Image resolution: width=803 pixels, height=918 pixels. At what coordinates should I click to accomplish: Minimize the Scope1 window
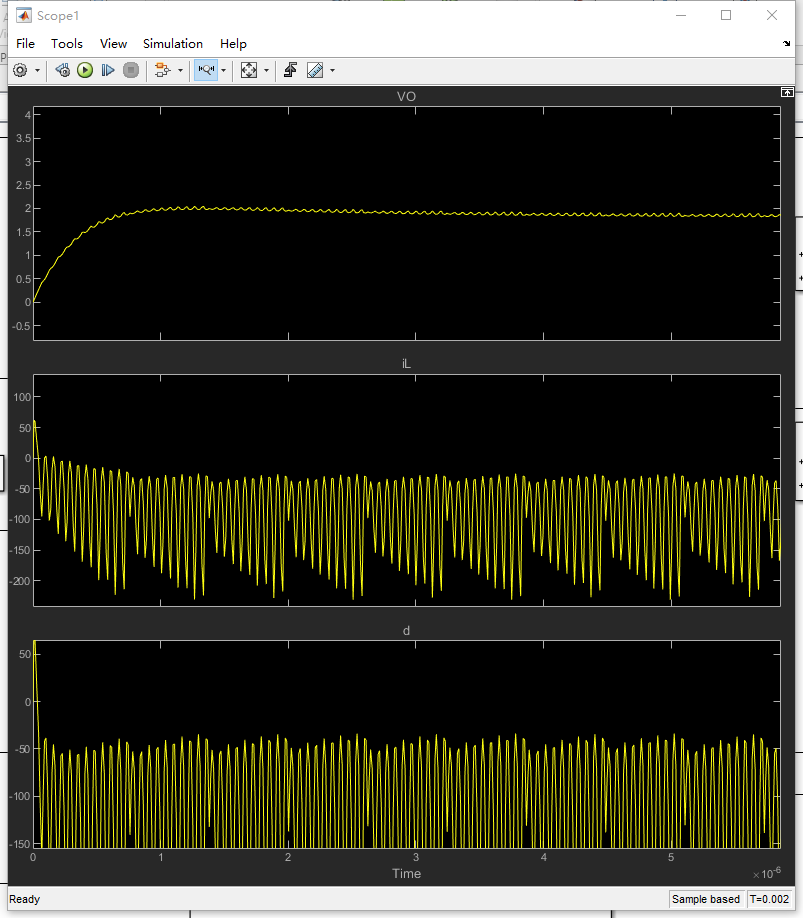681,16
